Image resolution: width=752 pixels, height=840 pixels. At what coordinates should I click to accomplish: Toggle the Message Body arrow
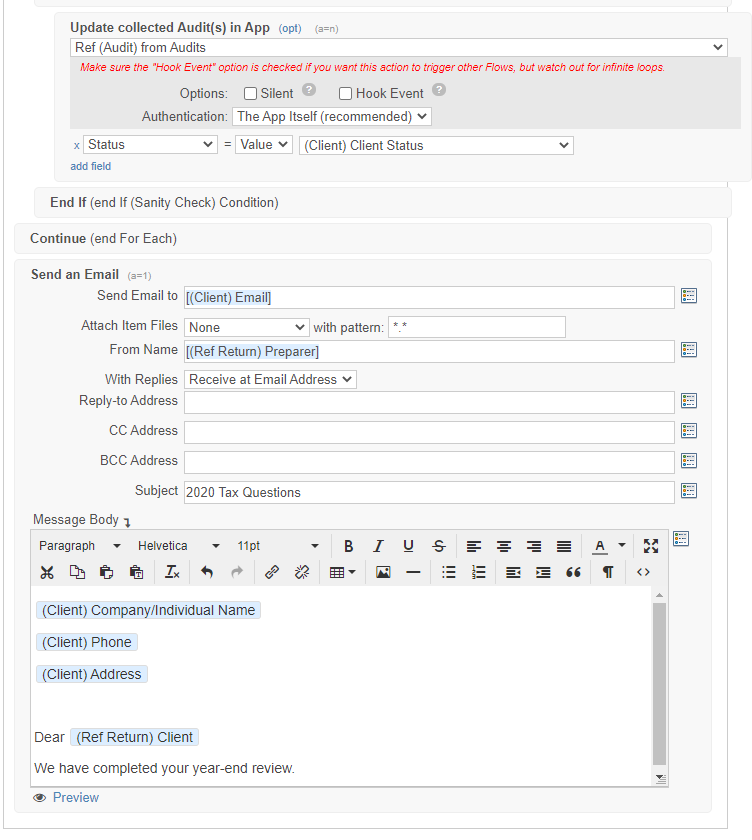point(127,521)
